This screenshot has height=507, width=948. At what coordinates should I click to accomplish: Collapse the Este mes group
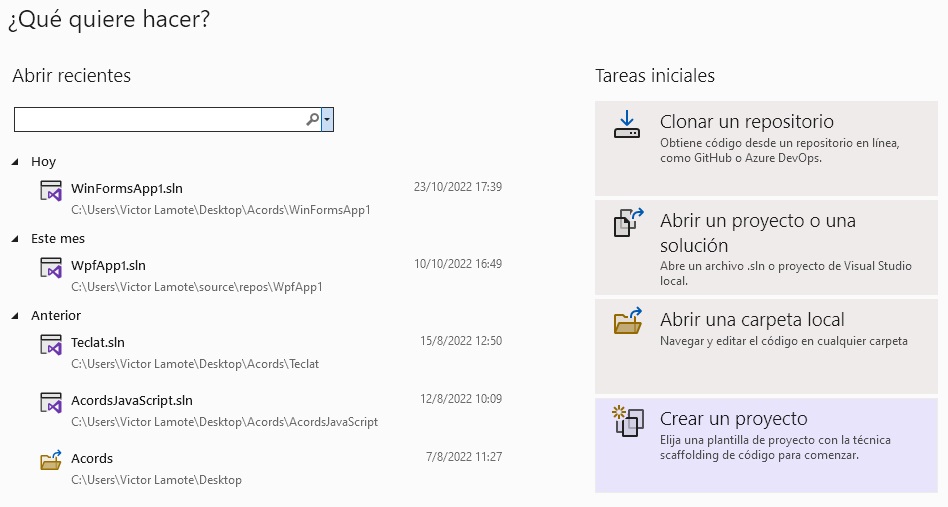16,239
